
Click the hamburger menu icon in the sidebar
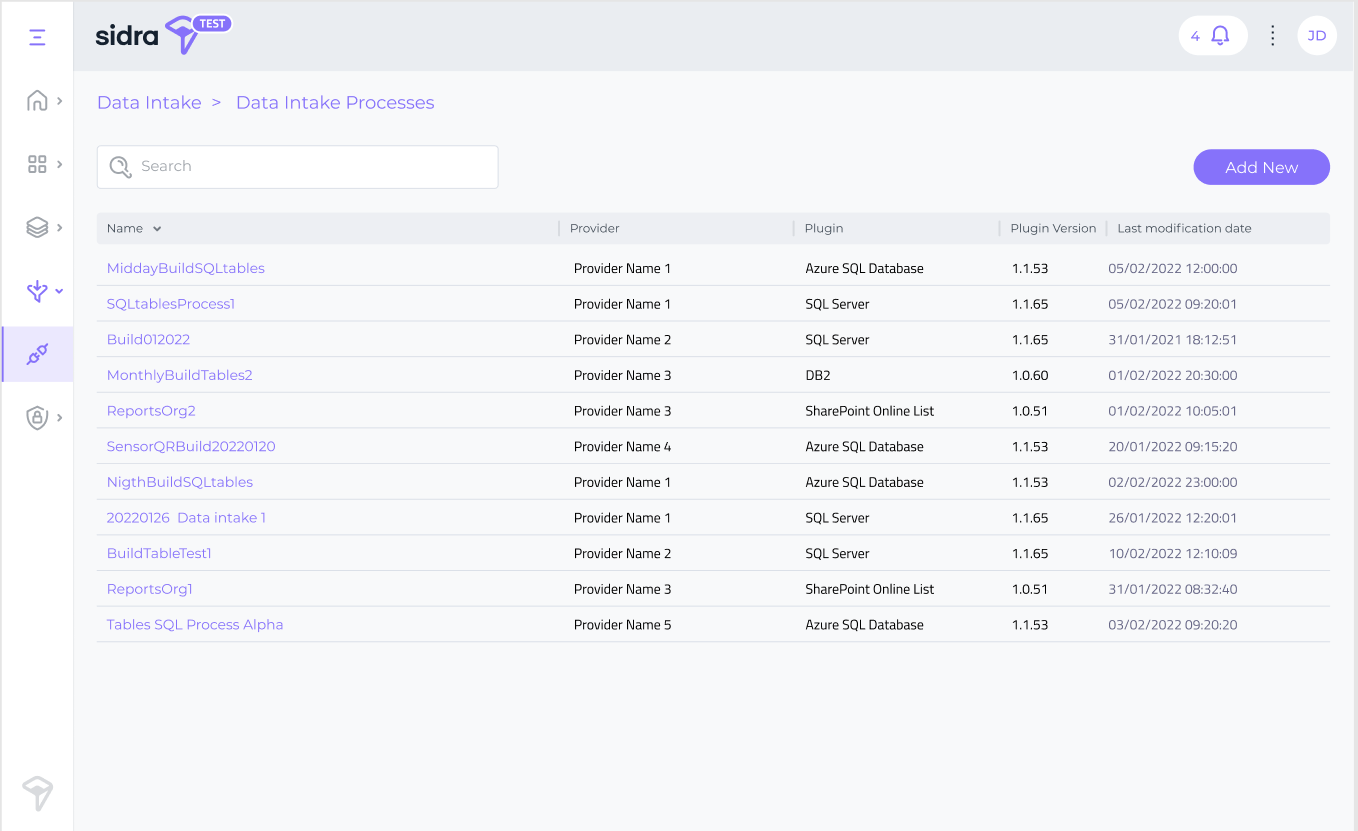(x=37, y=37)
